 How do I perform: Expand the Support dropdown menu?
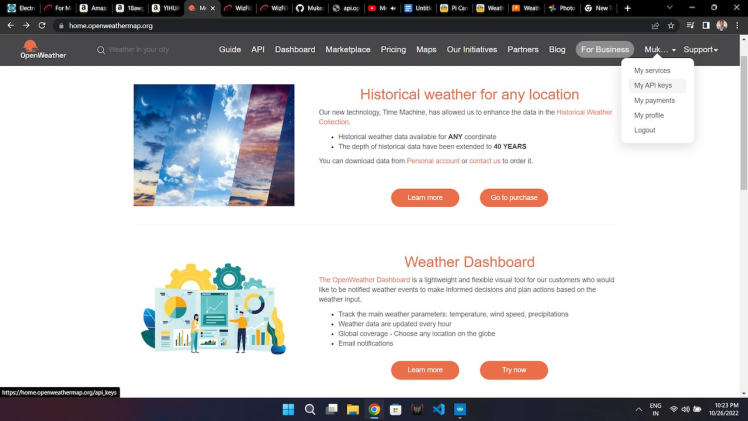pyautogui.click(x=700, y=50)
